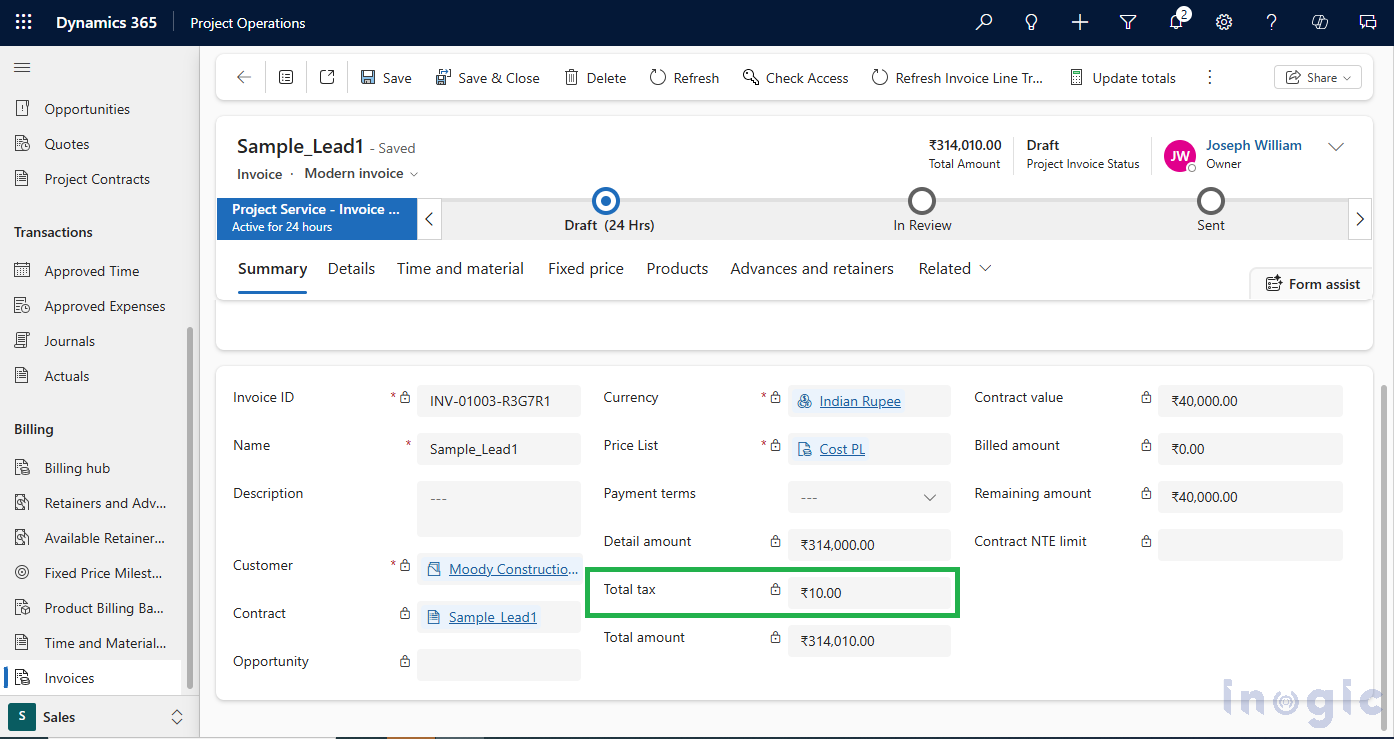Open the Copilot icon in top bar

pyautogui.click(x=1319, y=22)
